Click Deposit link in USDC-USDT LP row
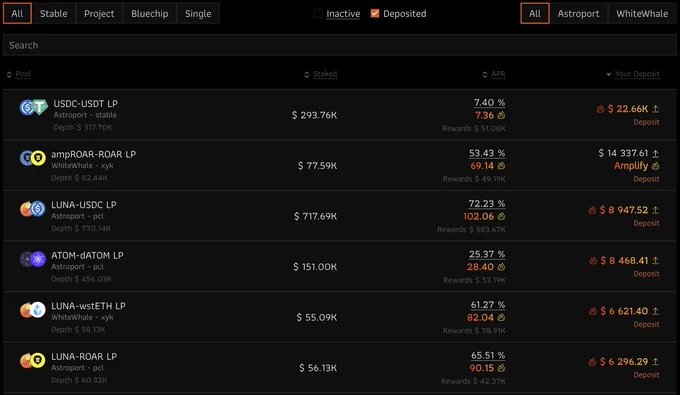This screenshot has width=680, height=395. tap(646, 122)
